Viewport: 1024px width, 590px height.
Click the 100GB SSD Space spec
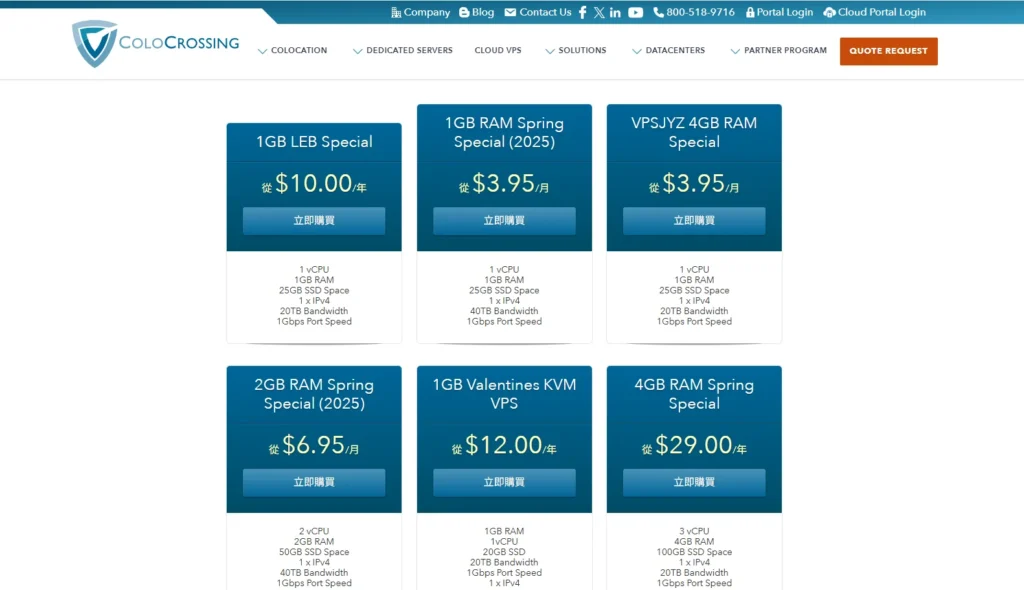(x=694, y=552)
